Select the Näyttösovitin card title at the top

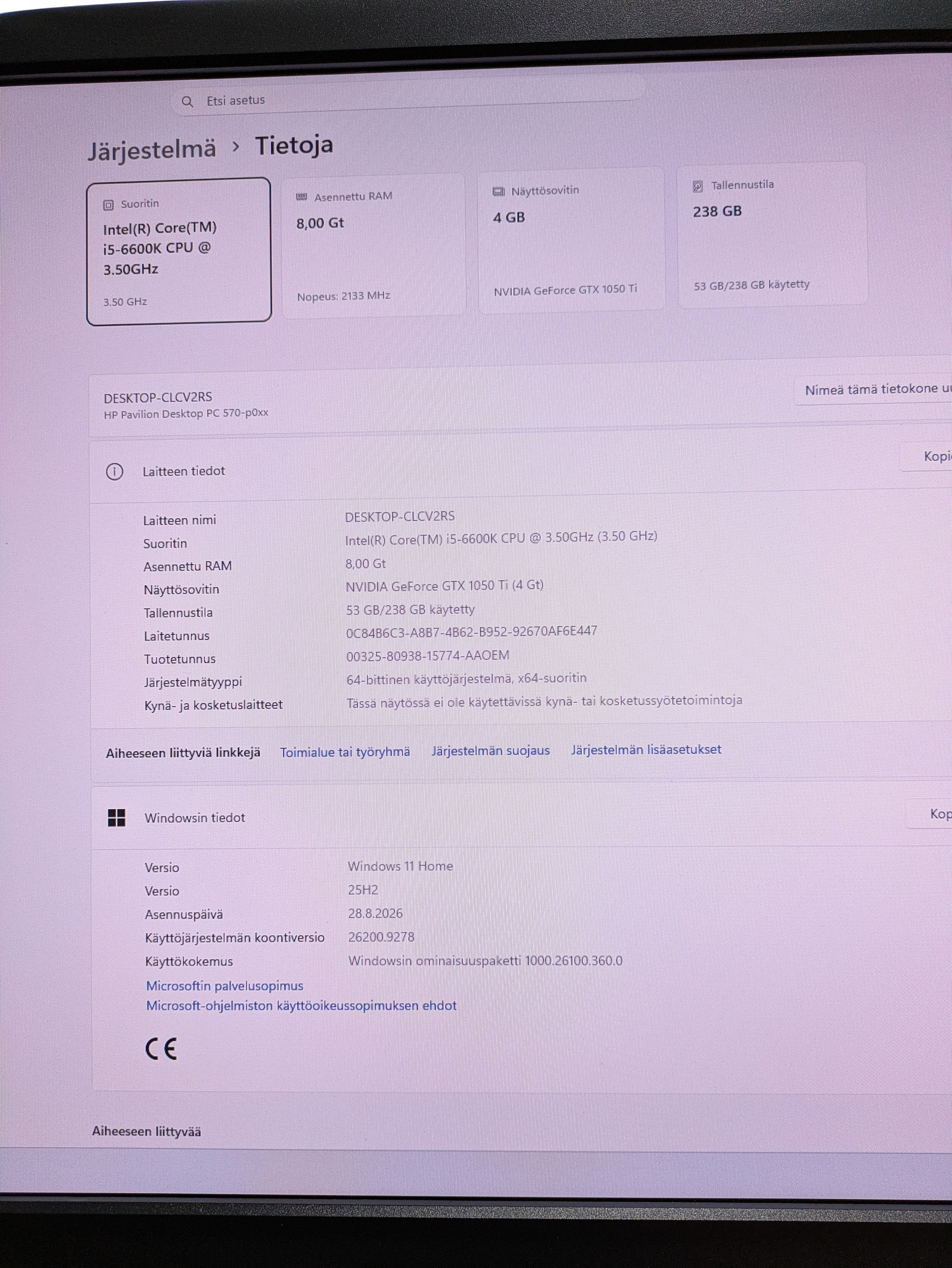(545, 190)
